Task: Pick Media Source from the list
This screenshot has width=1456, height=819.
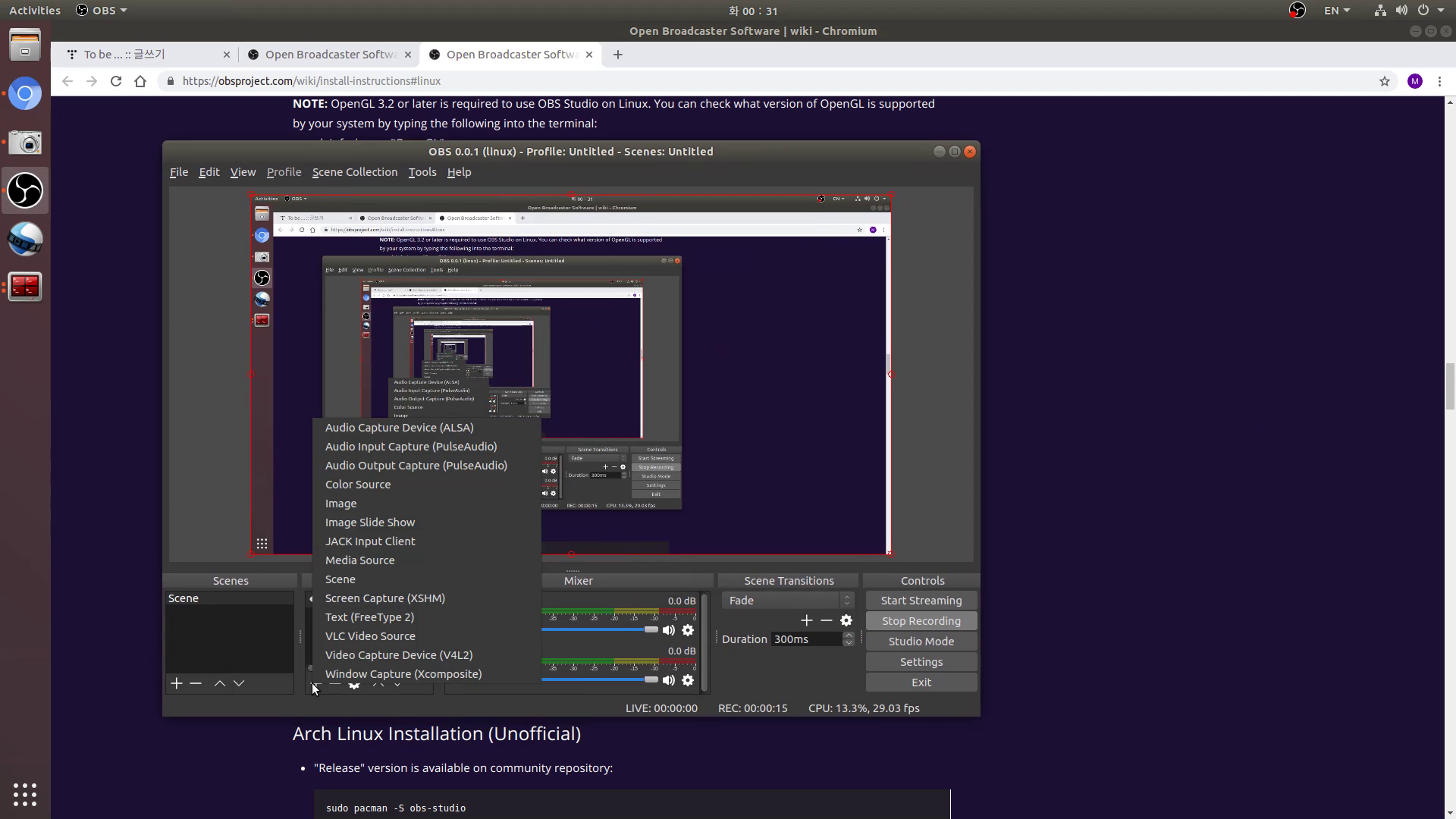Action: [427, 560]
